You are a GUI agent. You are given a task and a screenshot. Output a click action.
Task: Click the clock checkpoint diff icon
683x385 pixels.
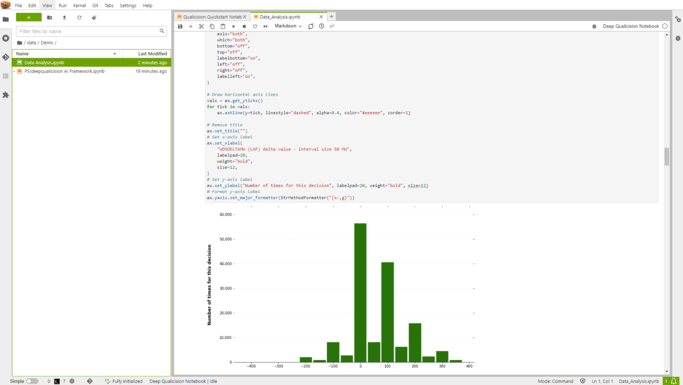point(321,27)
